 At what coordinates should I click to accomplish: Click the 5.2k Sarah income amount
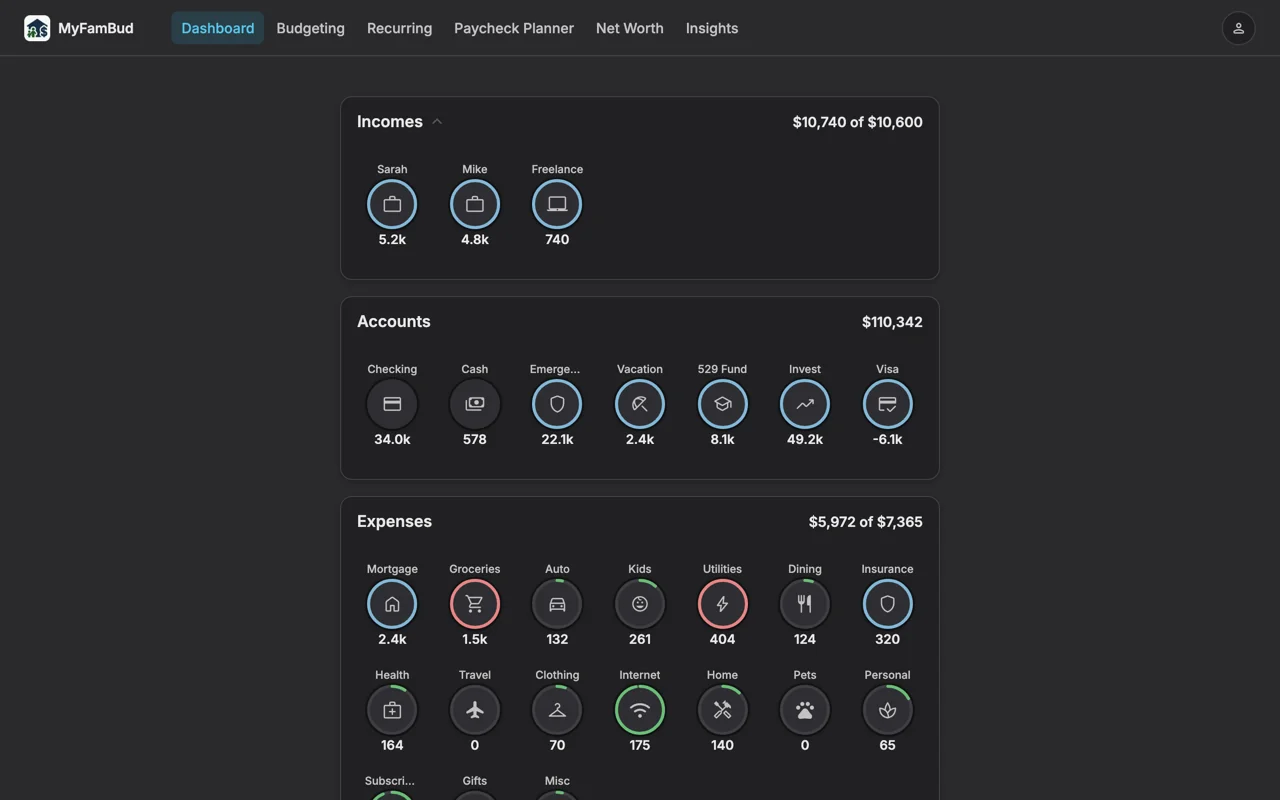click(x=392, y=239)
